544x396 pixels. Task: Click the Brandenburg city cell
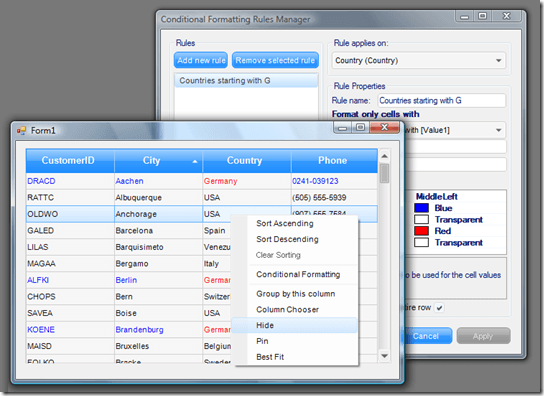pos(159,330)
